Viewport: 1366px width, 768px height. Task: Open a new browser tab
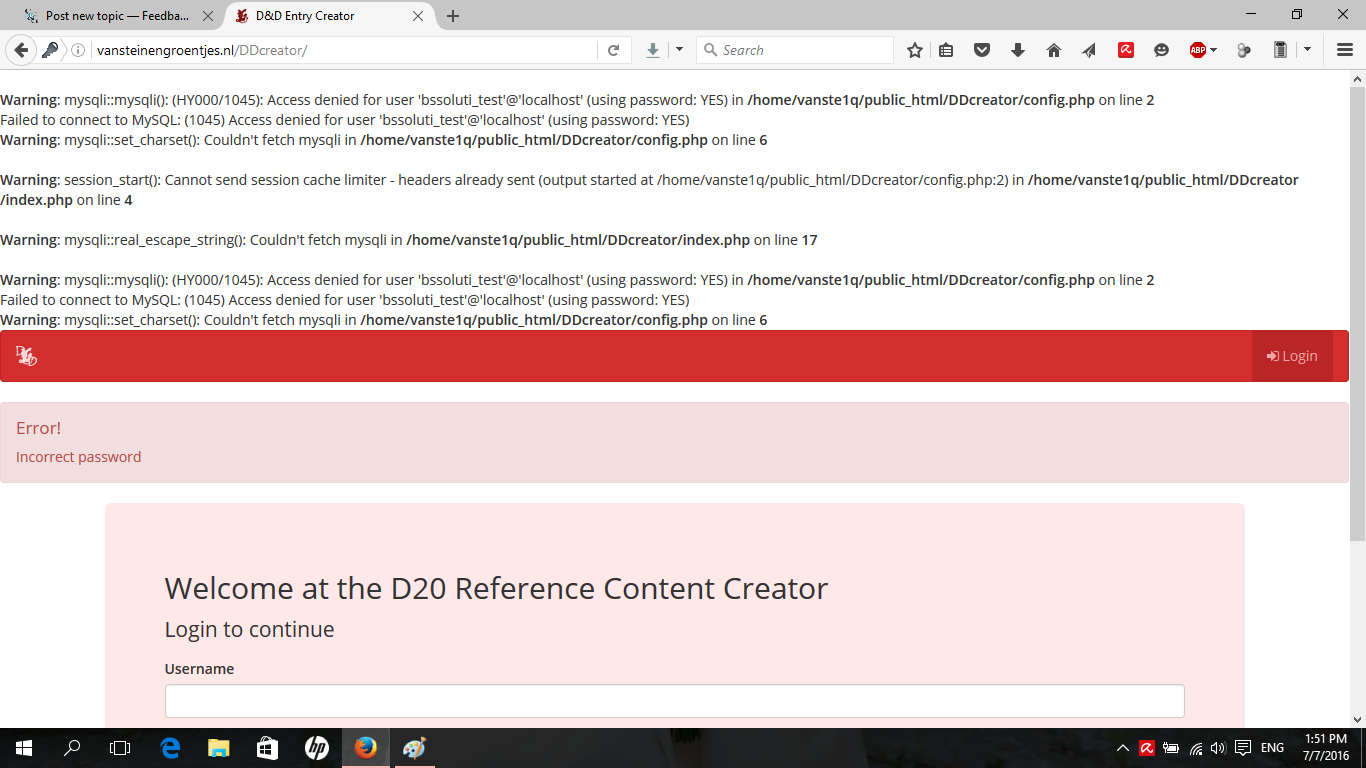point(453,16)
